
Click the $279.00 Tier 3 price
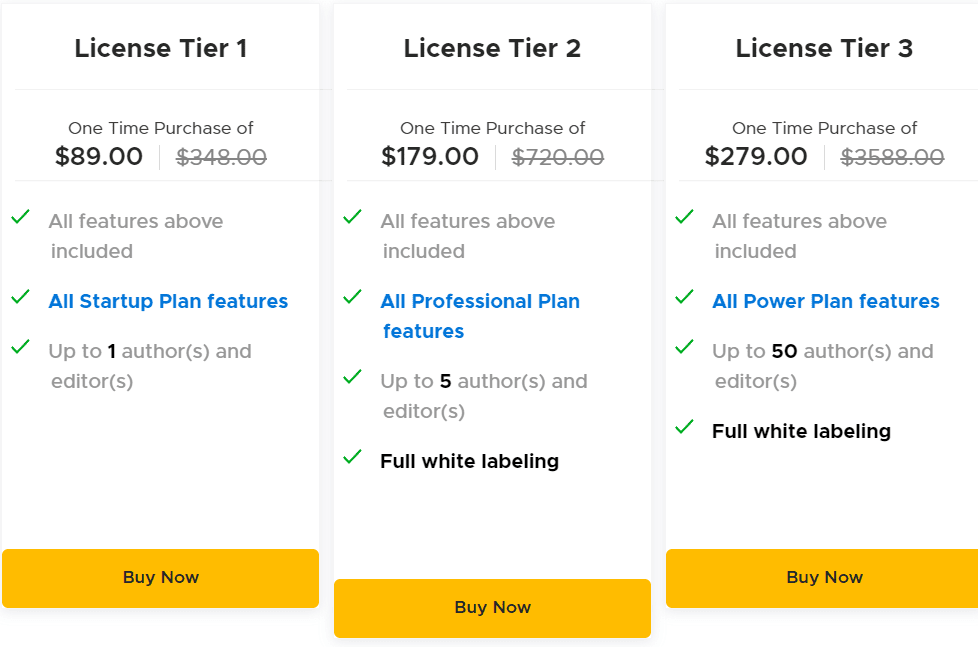(756, 157)
